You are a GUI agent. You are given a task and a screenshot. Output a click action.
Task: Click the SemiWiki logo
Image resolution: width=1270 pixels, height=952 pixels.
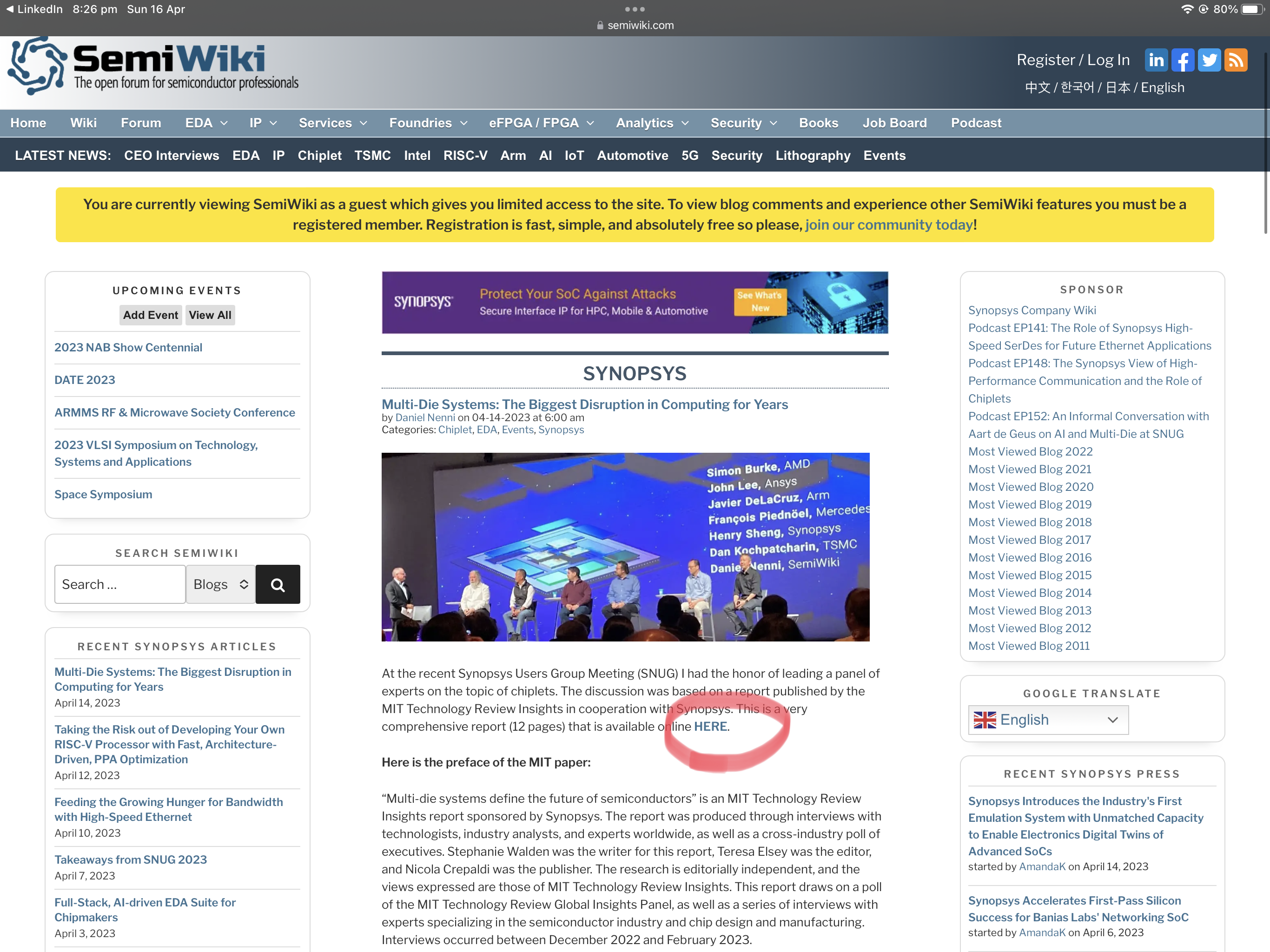click(153, 66)
